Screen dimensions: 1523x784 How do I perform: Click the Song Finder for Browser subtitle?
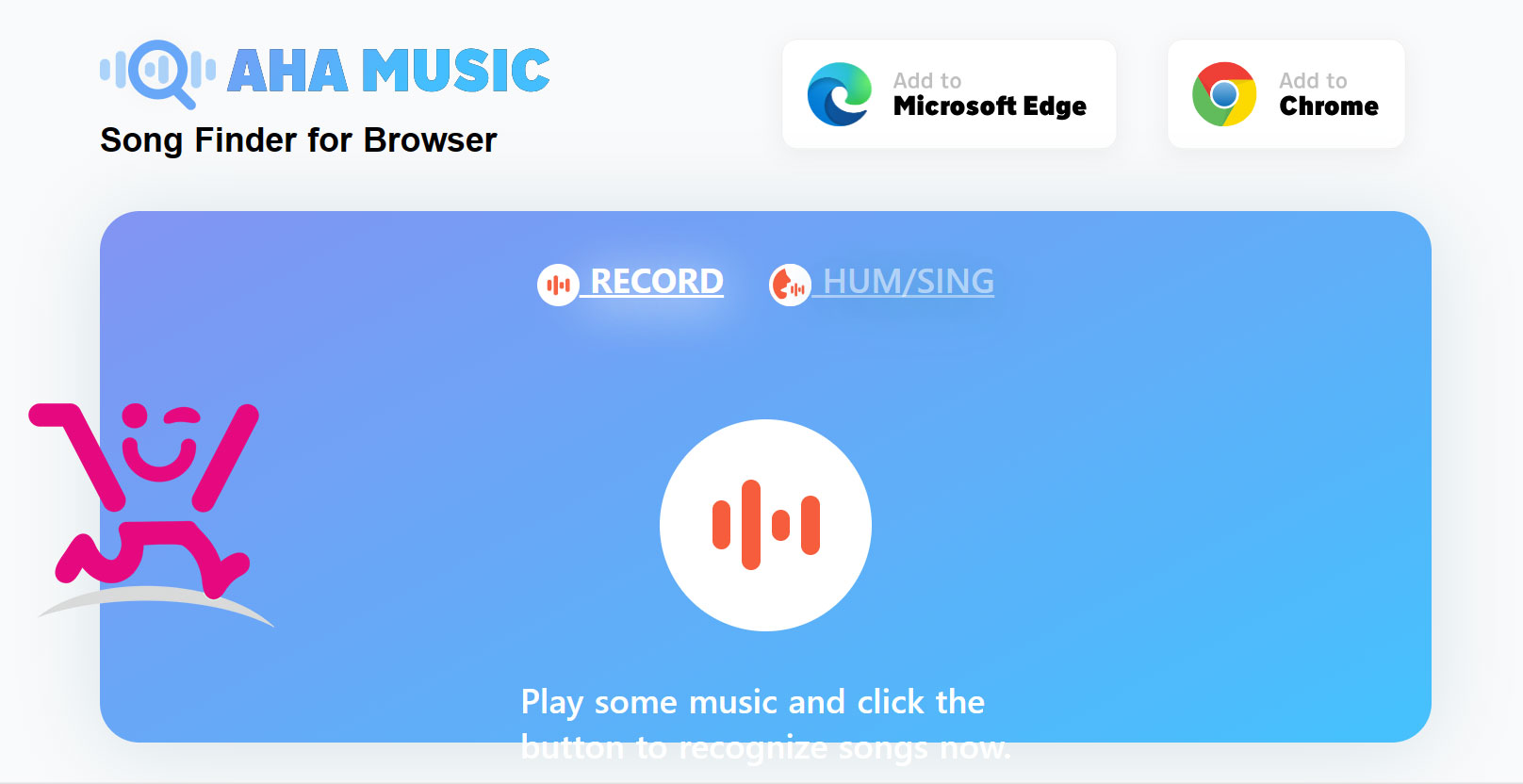[298, 140]
